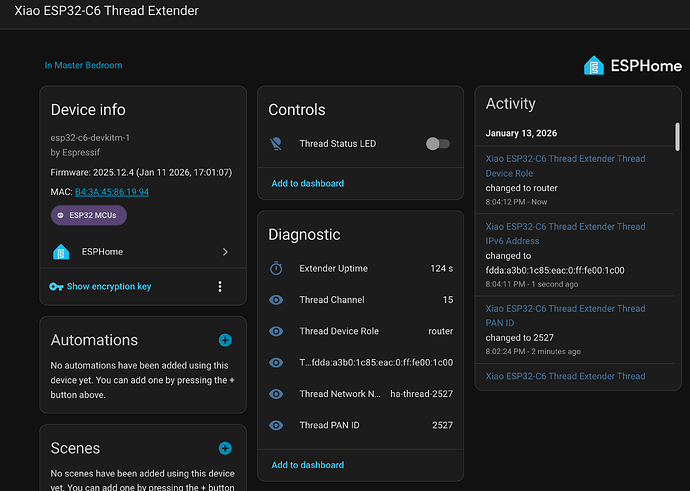This screenshot has height=491, width=690.
Task: Click Show encryption key
Action: click(109, 287)
